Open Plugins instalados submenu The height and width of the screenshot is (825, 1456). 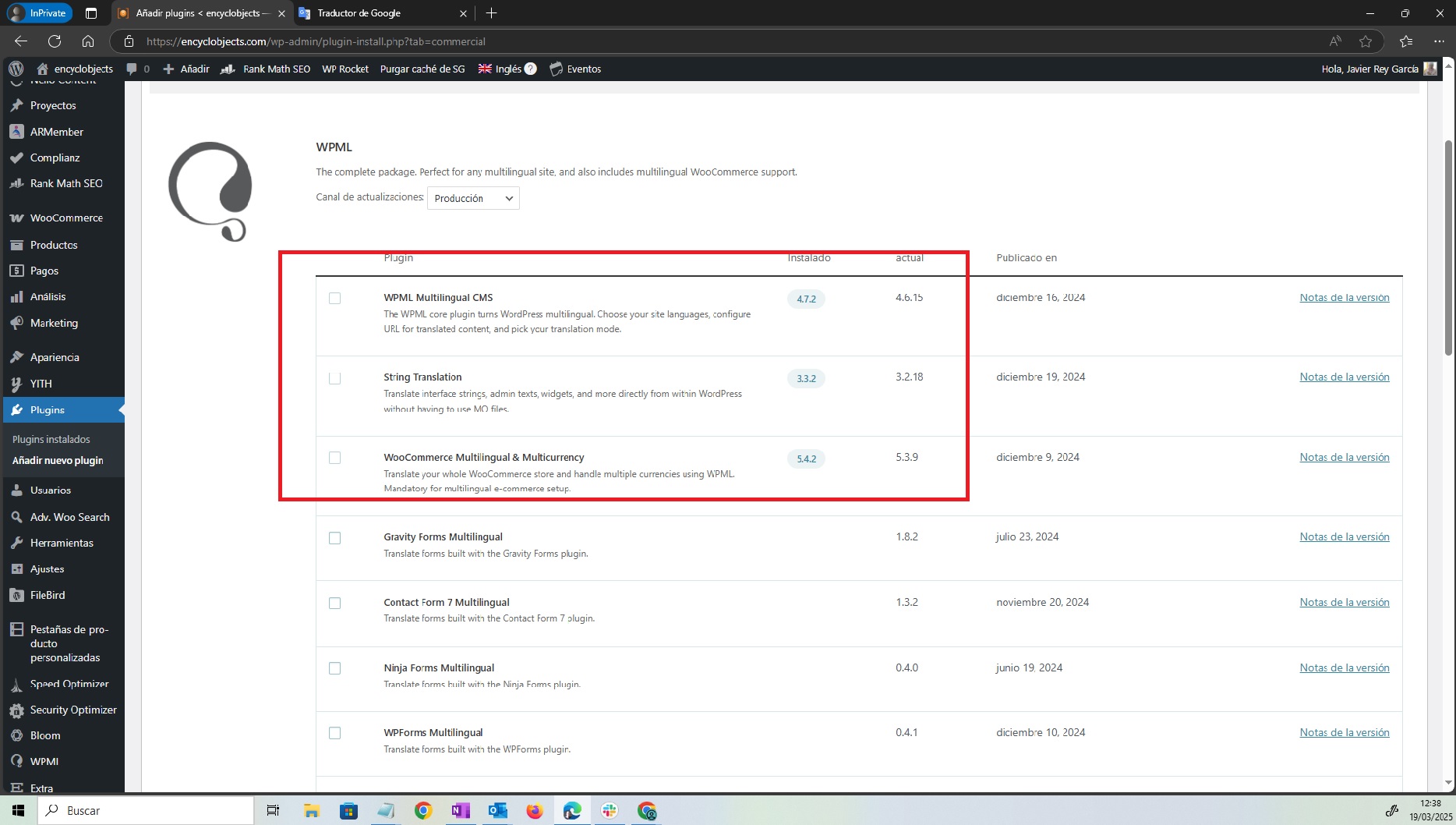pos(51,439)
